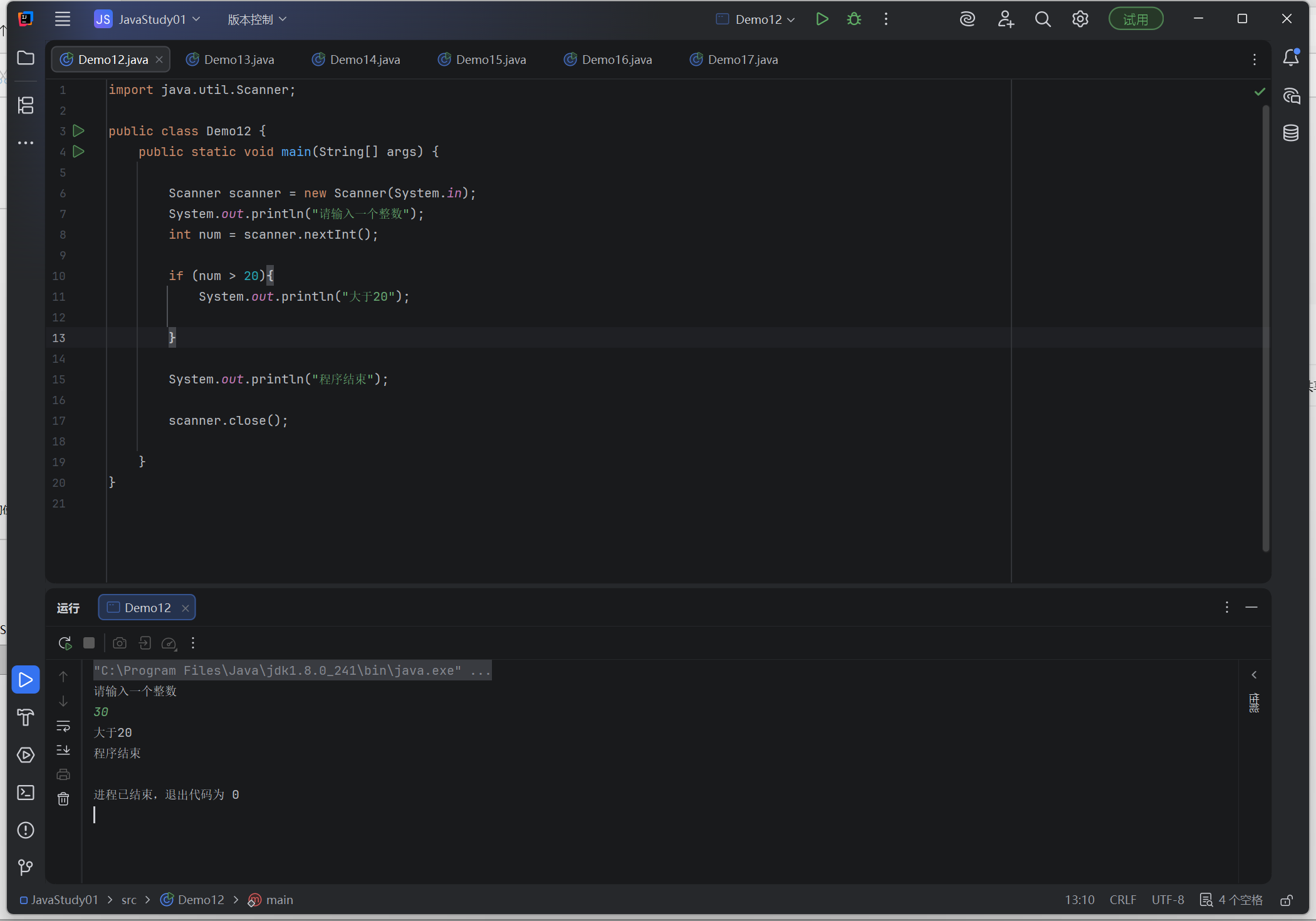
Task: Expand the Demo12 run configuration dropdown
Action: click(756, 19)
